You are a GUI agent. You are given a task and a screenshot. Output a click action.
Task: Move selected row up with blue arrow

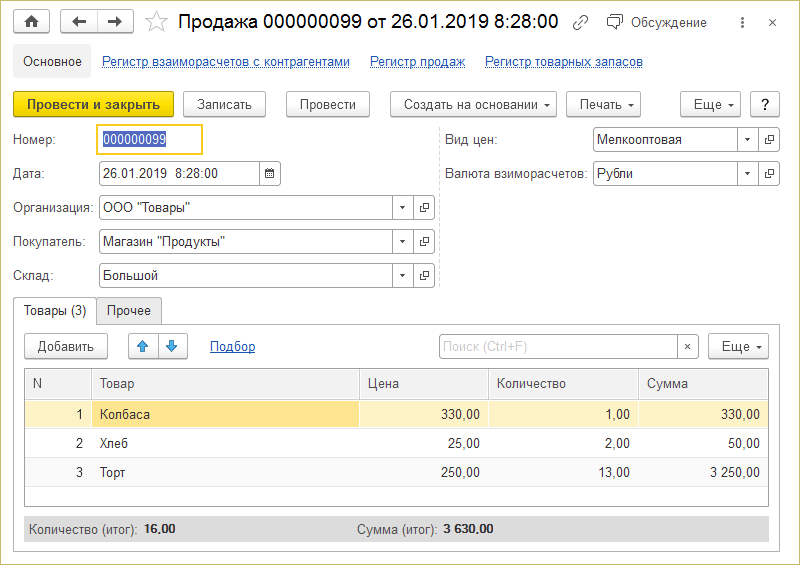143,346
